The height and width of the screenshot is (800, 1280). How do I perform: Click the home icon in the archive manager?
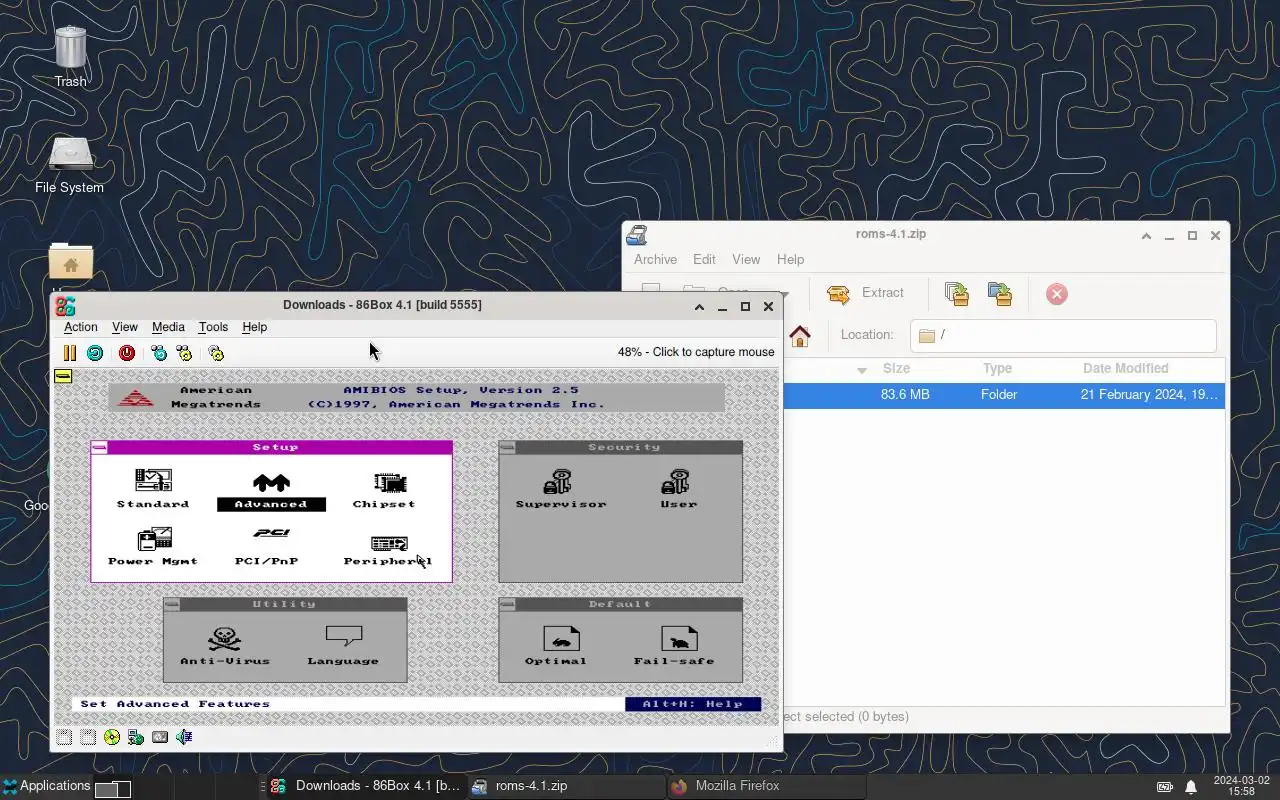pyautogui.click(x=800, y=335)
